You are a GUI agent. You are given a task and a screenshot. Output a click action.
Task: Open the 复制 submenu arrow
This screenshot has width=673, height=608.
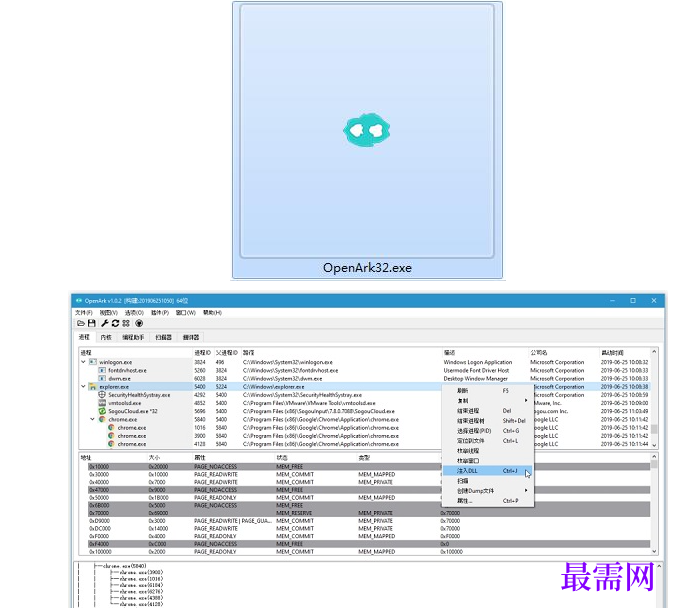pyautogui.click(x=526, y=400)
